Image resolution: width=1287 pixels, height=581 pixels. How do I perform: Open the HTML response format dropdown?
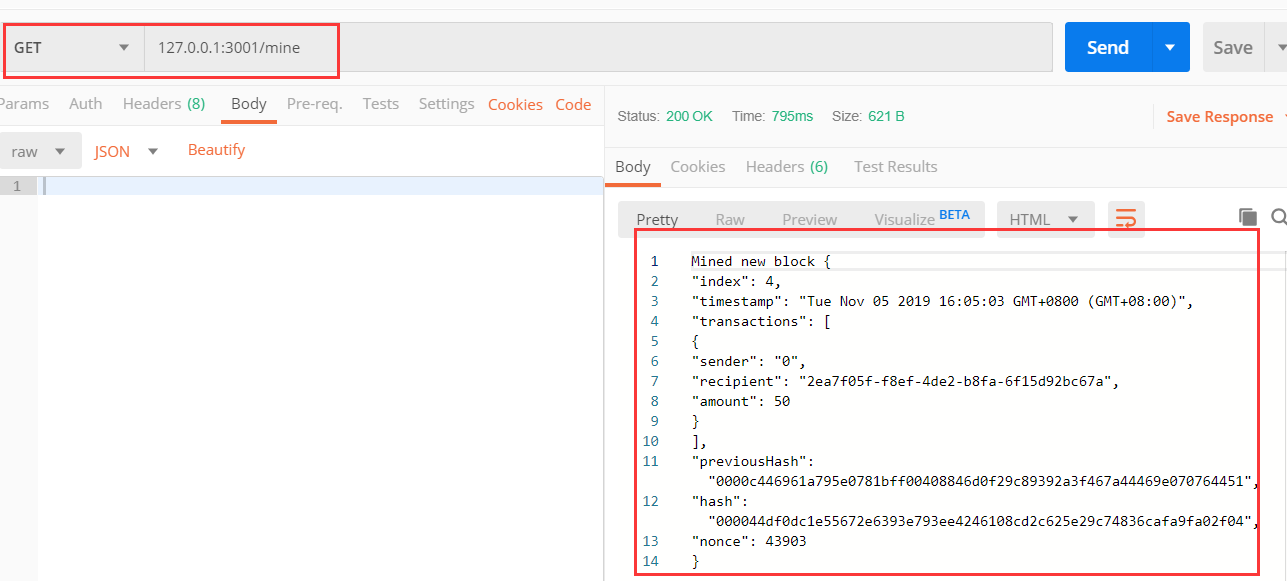[1045, 219]
